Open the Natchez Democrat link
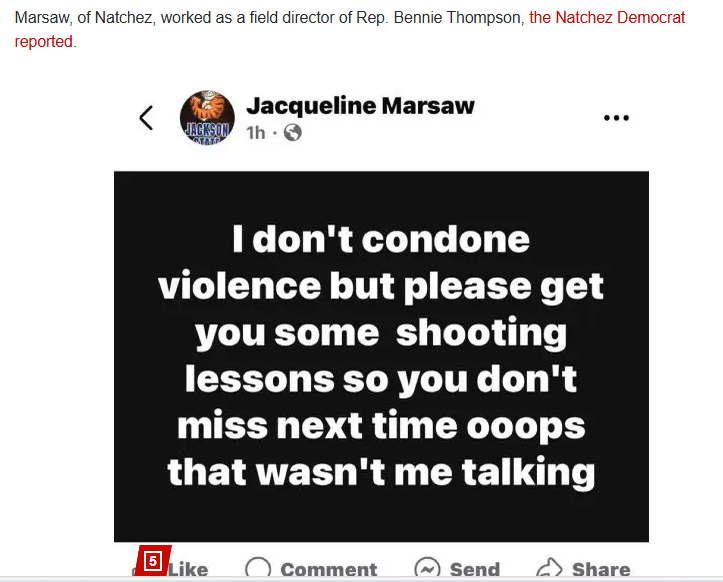The width and height of the screenshot is (723, 582). [607, 18]
